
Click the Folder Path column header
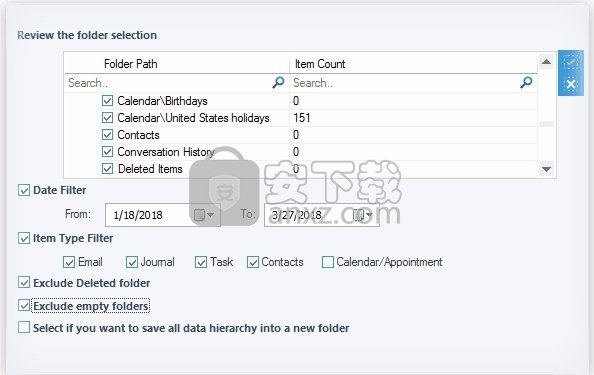point(177,64)
